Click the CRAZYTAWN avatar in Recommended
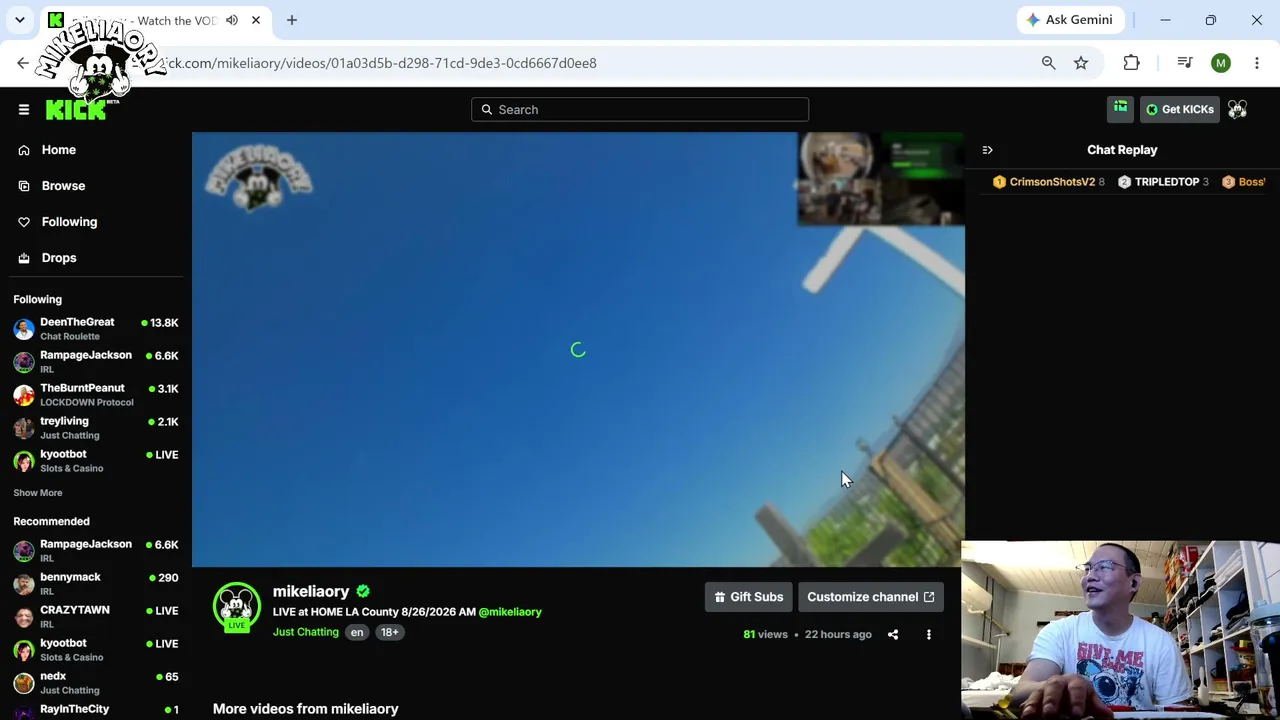 [24, 617]
